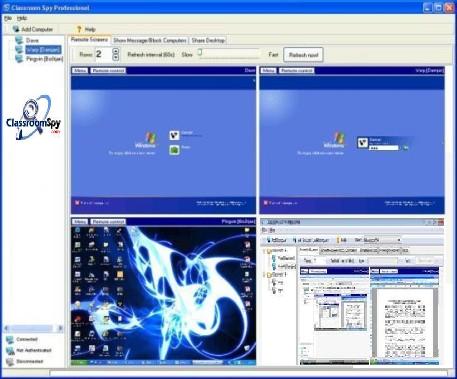
Task: Open the Menu dropdown on Vixy's screen
Action: pos(269,71)
